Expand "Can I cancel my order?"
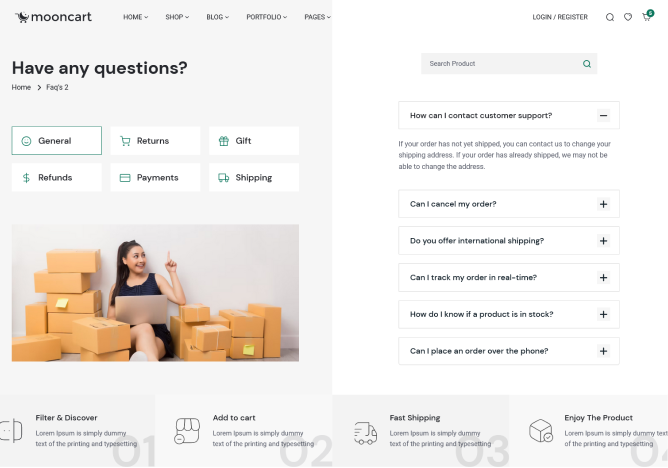 point(603,204)
